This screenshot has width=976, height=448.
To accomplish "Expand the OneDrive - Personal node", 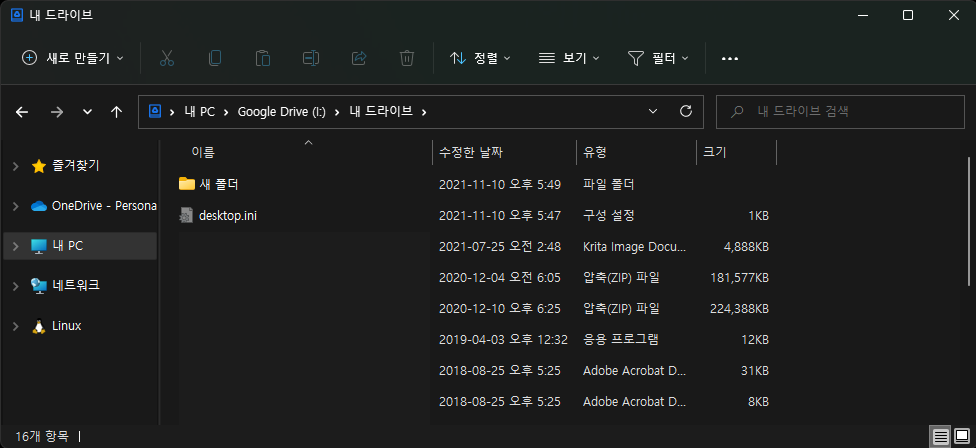I will tap(16, 206).
